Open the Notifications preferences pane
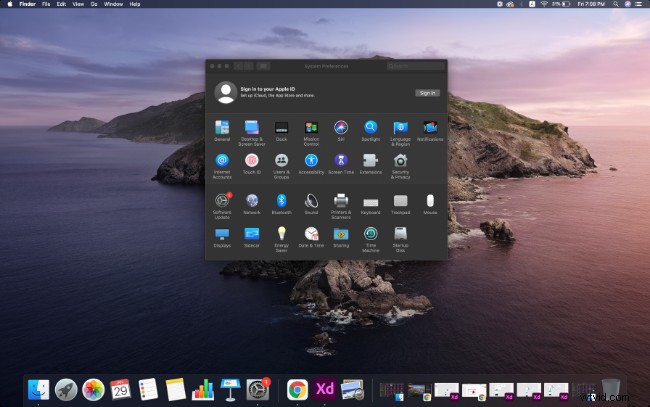This screenshot has height=407, width=650. tap(430, 128)
